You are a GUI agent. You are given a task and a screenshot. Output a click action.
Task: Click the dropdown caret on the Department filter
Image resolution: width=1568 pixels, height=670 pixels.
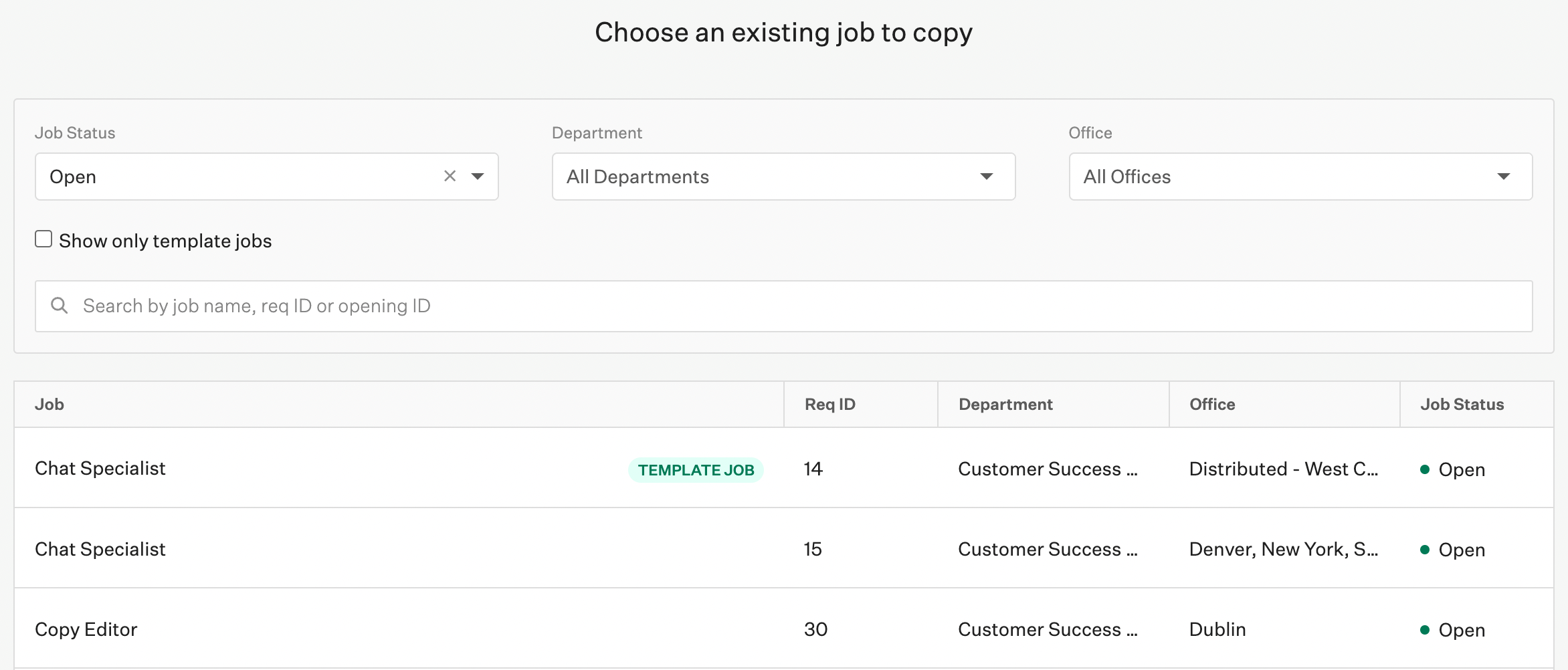(x=986, y=176)
